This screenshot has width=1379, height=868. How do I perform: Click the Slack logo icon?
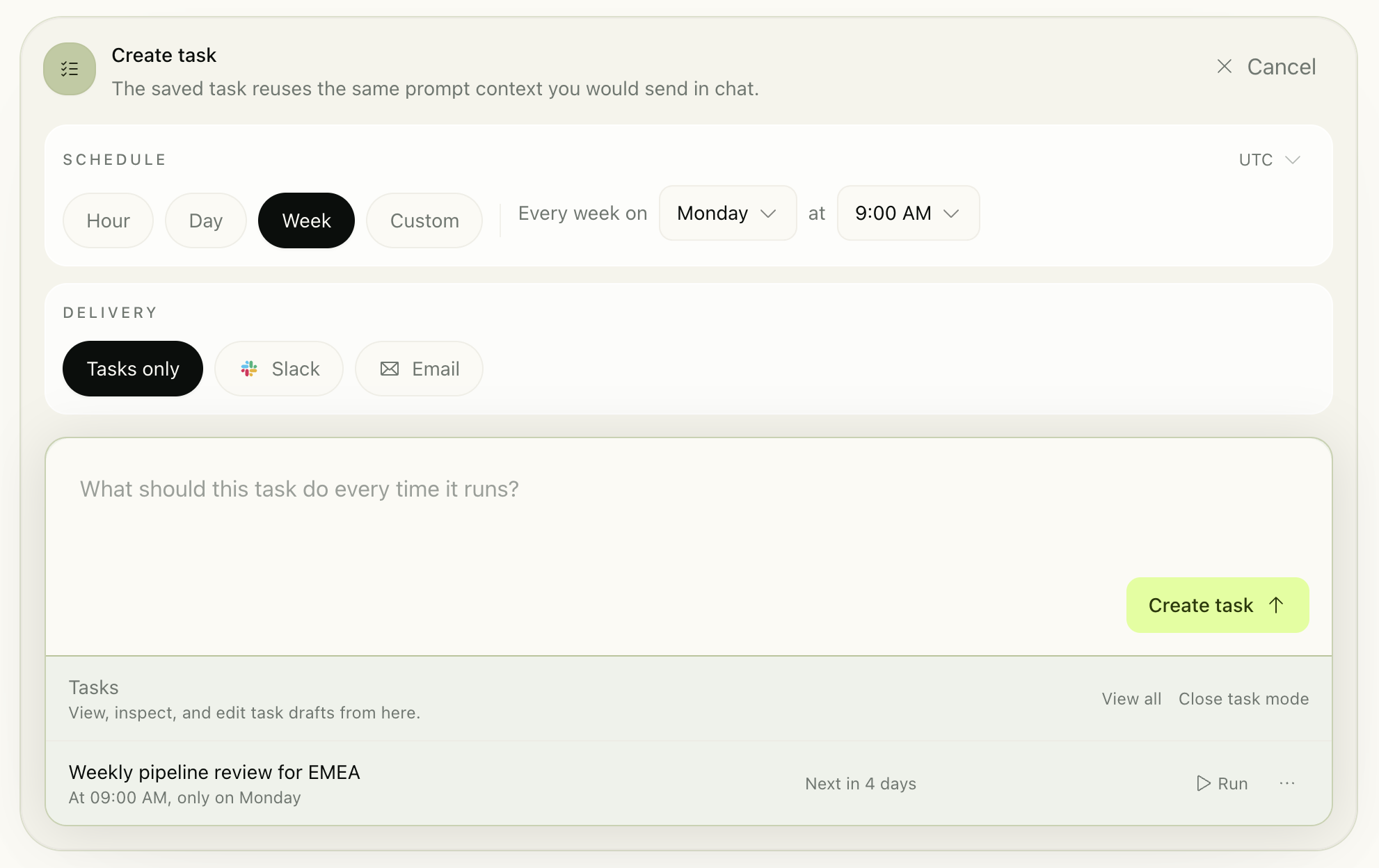[249, 369]
